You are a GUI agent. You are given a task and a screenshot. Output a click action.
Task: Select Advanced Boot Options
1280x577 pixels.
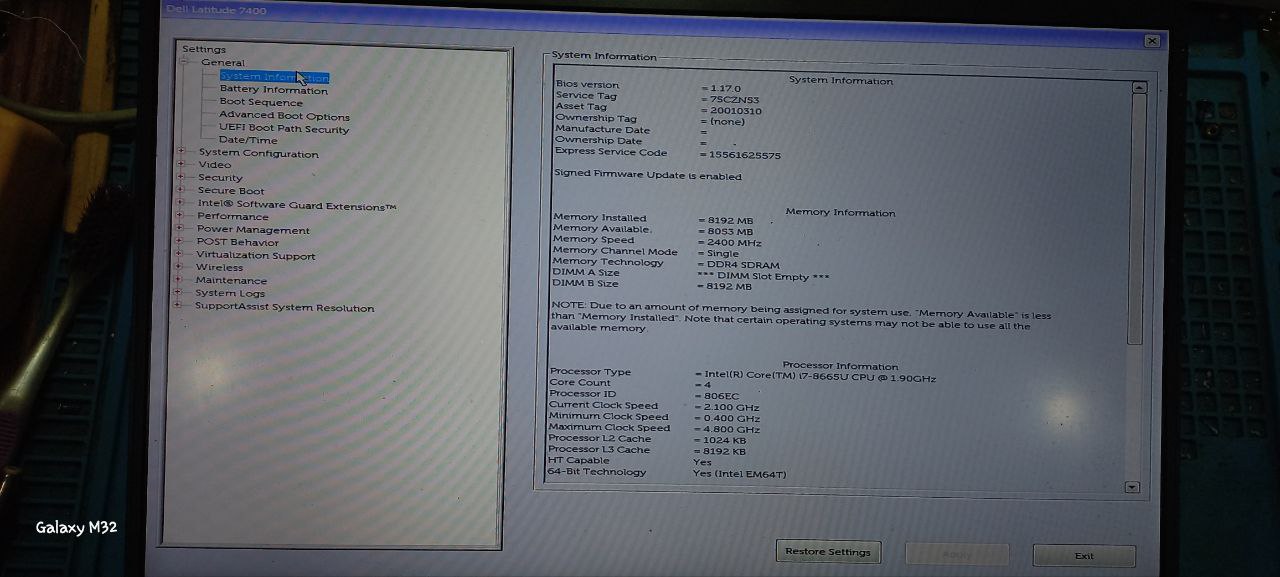pos(284,116)
